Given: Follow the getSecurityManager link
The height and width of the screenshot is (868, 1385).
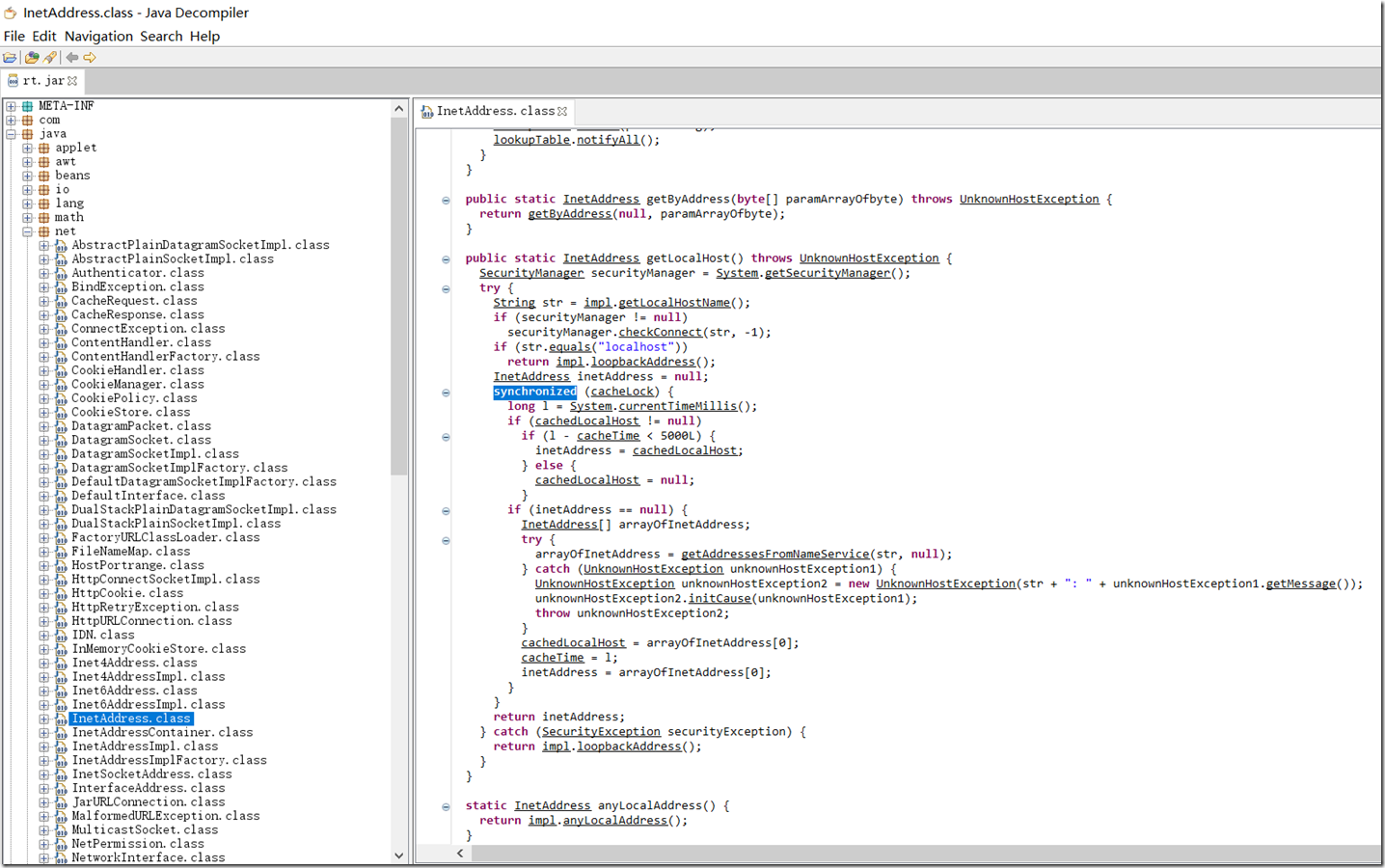Looking at the screenshot, I should [x=828, y=273].
